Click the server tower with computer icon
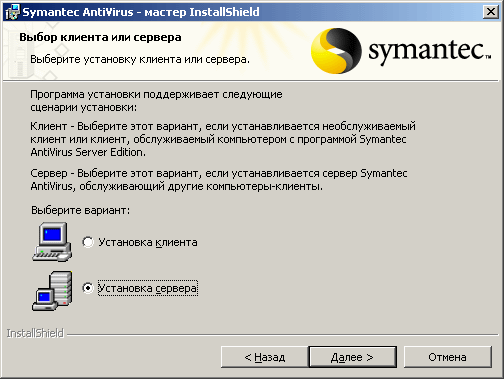The image size is (504, 379). click(x=52, y=291)
